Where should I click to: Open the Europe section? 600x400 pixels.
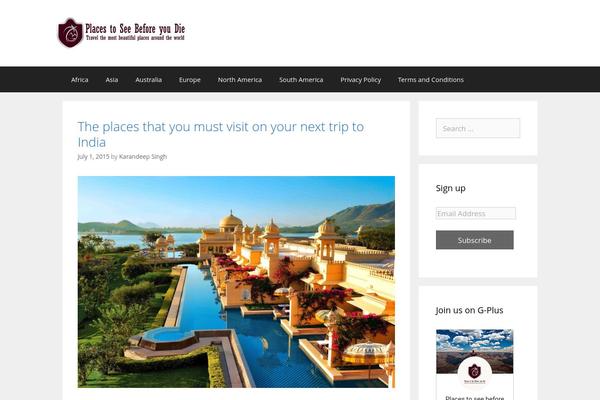190,80
